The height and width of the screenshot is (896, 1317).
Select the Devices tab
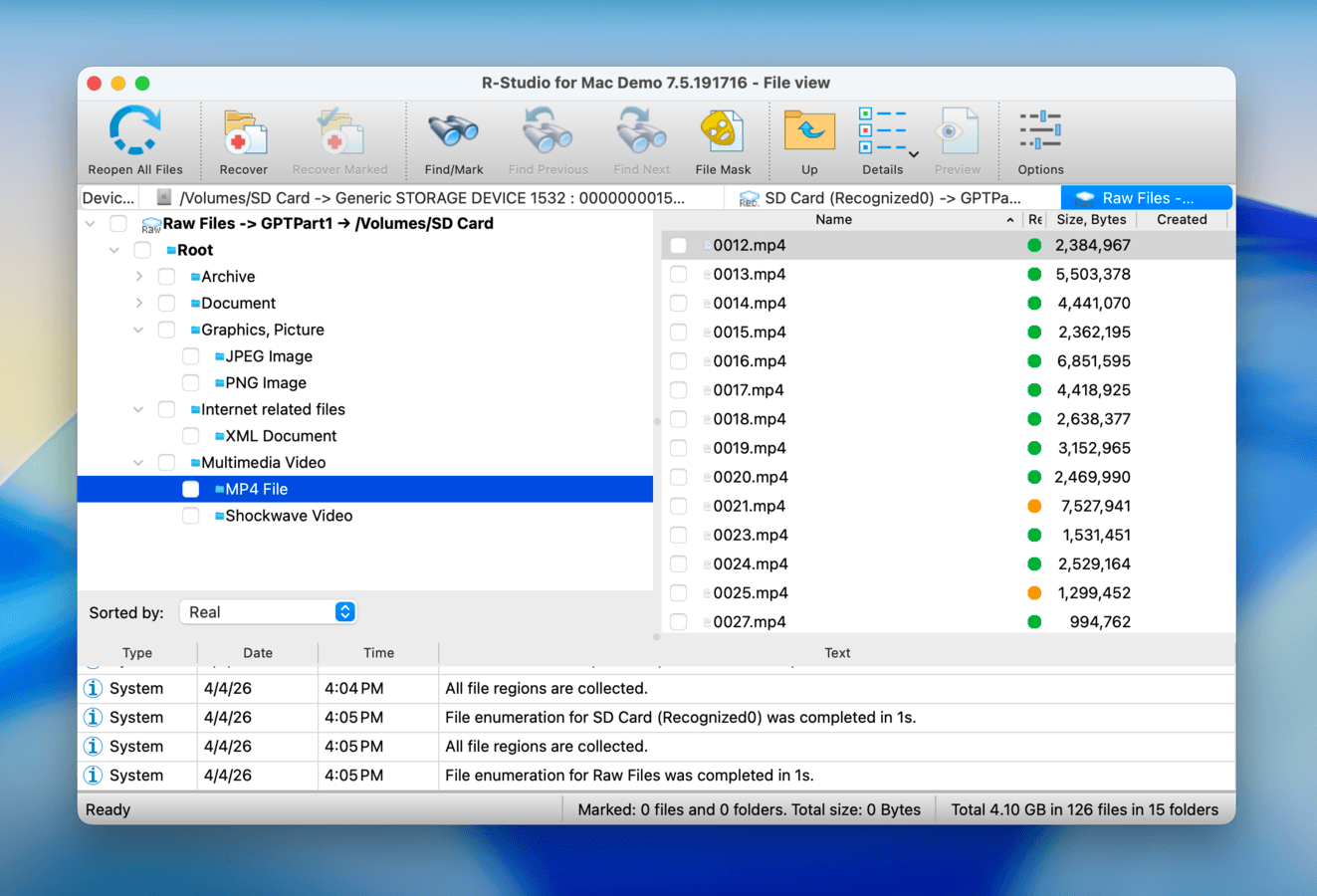(109, 197)
